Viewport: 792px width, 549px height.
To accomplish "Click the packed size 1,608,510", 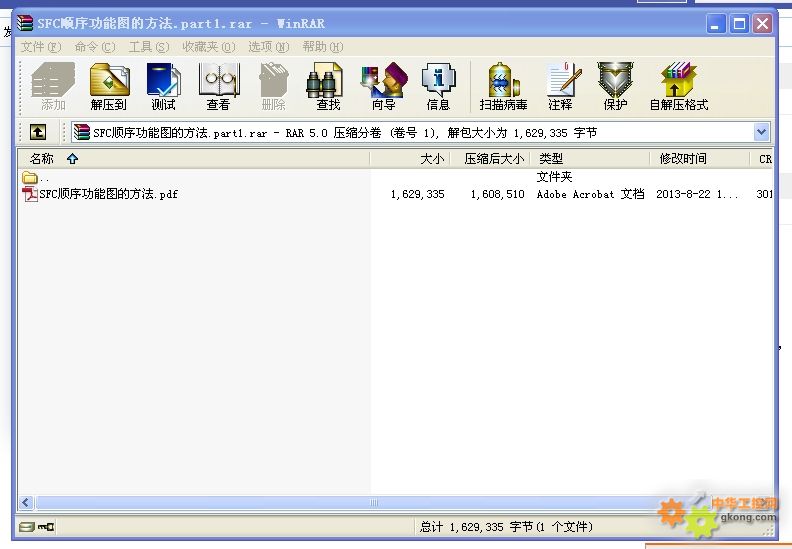I will (x=498, y=194).
